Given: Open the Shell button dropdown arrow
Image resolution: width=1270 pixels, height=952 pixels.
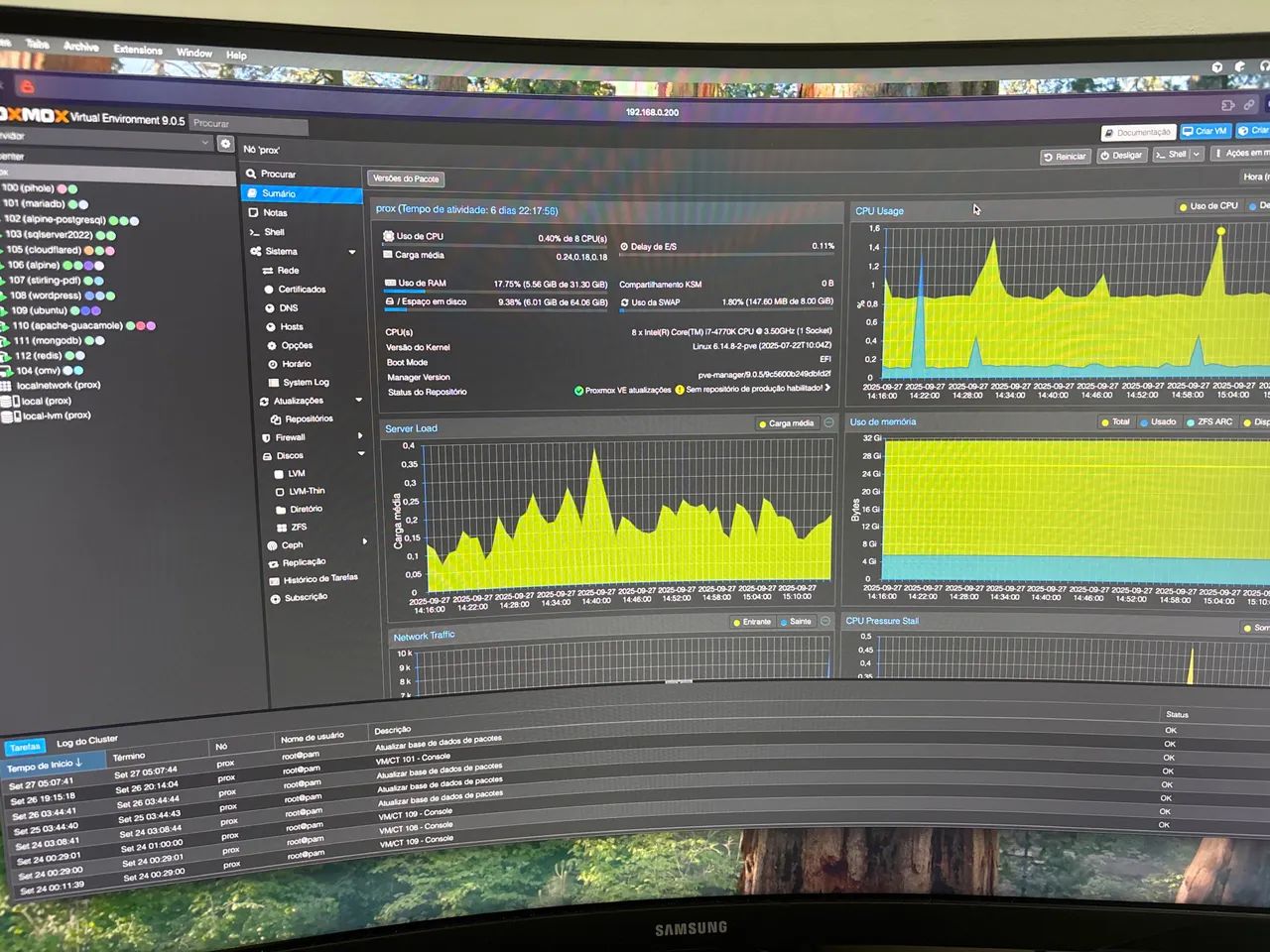Looking at the screenshot, I should coord(1197,155).
